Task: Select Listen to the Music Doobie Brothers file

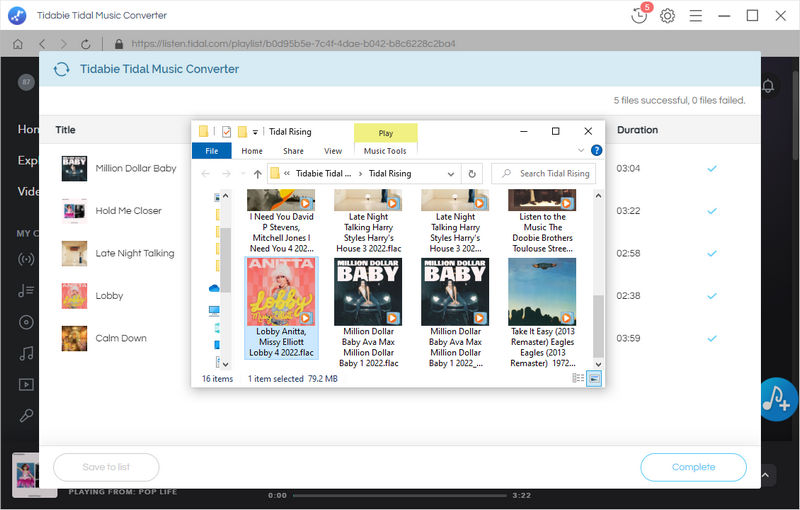Action: (542, 221)
